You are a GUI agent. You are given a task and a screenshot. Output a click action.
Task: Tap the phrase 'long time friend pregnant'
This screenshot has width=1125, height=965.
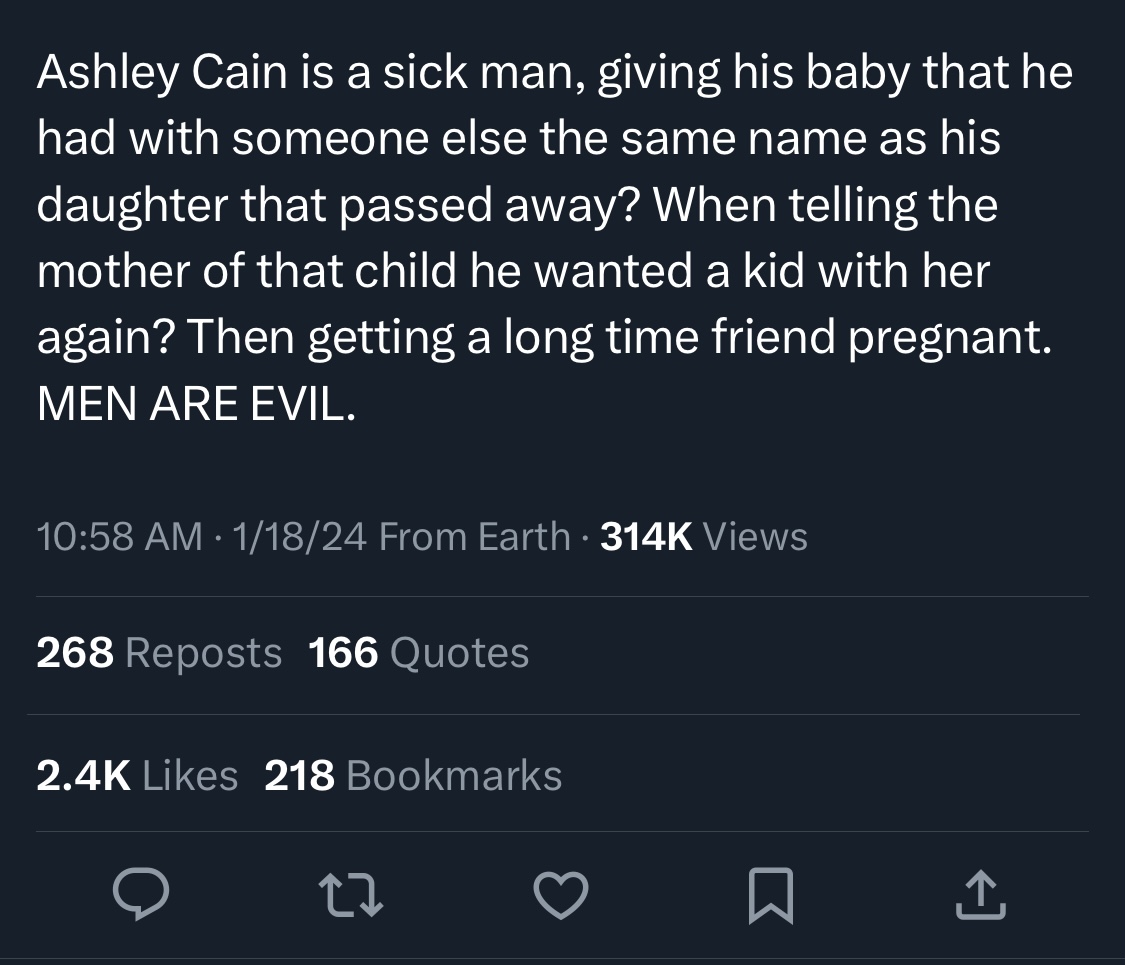(772, 337)
